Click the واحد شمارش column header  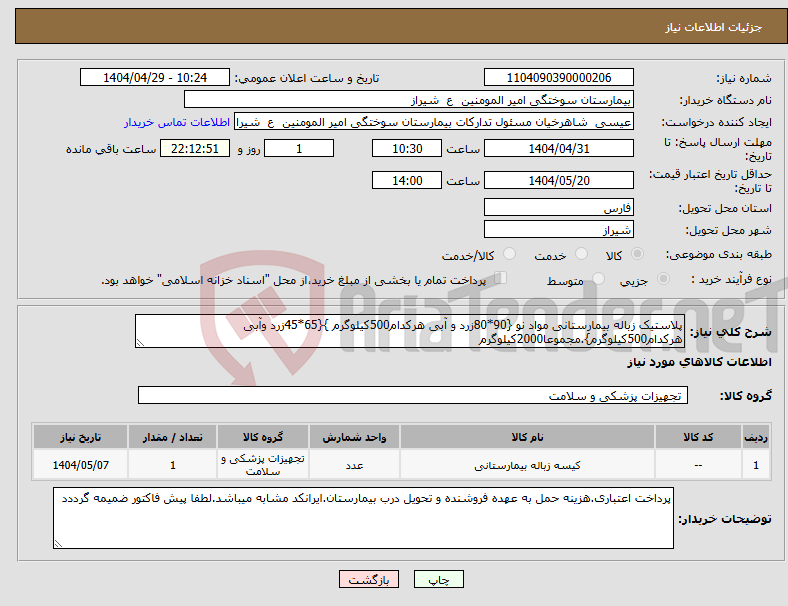point(354,437)
